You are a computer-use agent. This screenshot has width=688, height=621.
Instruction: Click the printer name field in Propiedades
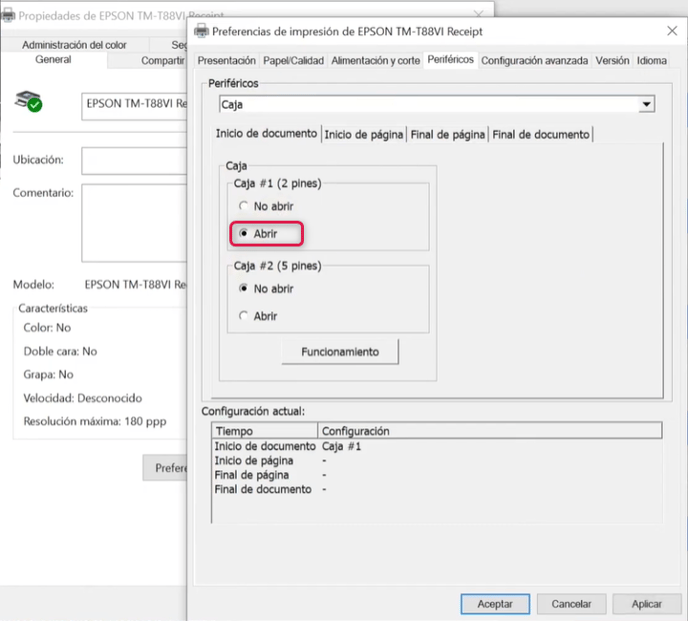[x=134, y=106]
